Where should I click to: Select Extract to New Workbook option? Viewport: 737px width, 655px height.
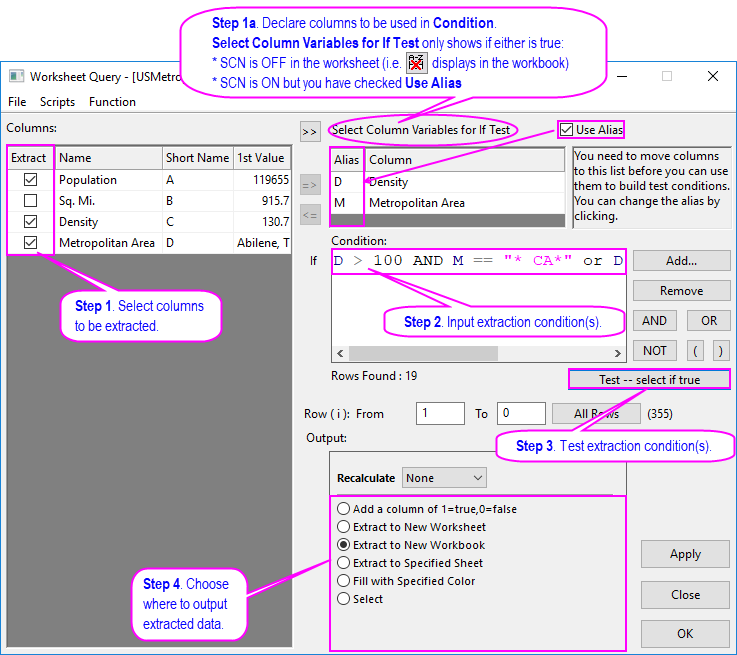pos(344,545)
